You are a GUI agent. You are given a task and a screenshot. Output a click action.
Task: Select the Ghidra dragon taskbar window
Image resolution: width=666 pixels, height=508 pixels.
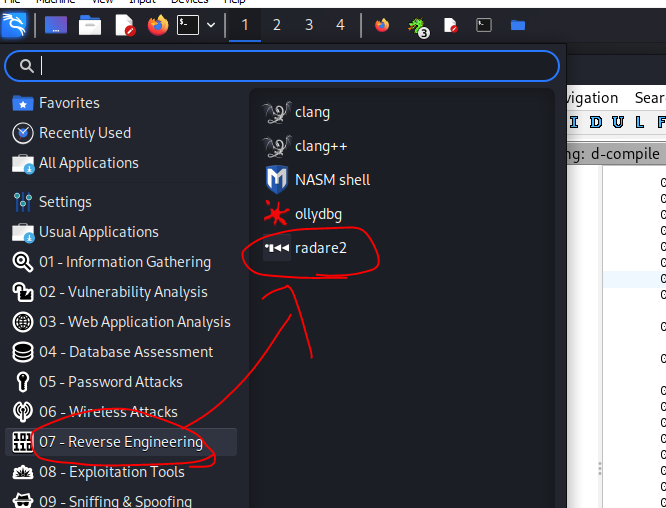418,26
